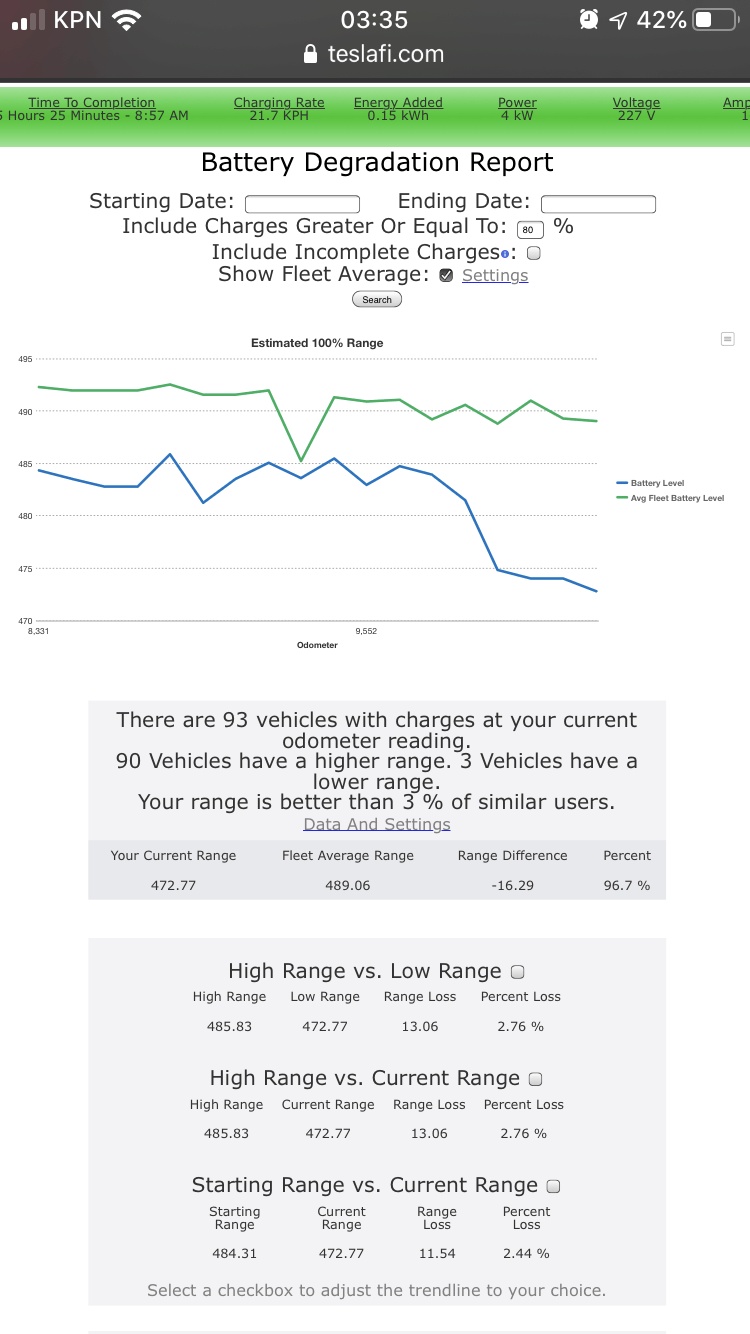This screenshot has width=750, height=1334.
Task: Open the Data And Settings link
Action: pyautogui.click(x=377, y=825)
